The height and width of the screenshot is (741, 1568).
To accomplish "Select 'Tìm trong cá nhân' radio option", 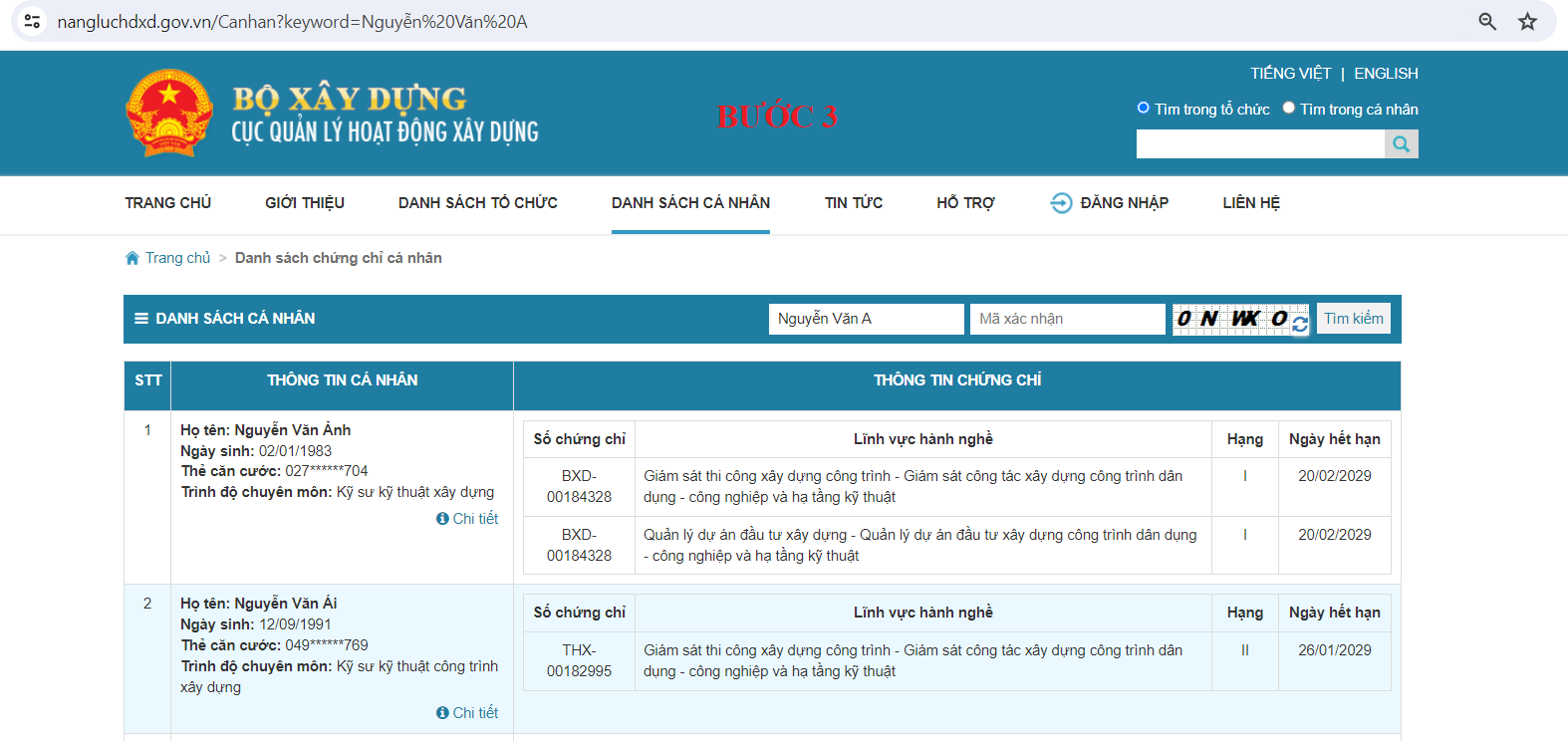I will [1288, 109].
